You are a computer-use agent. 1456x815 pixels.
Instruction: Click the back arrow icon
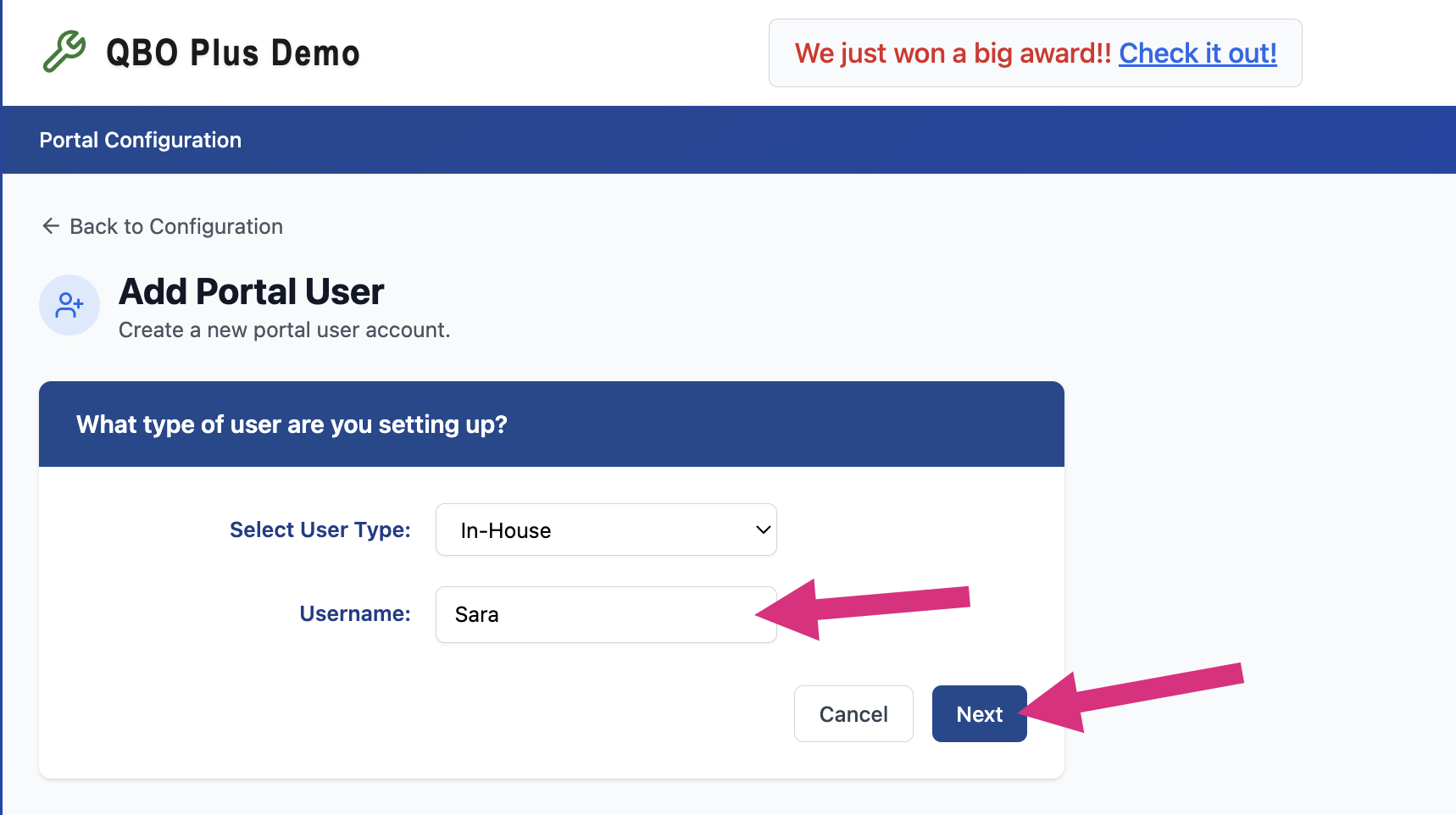pyautogui.click(x=51, y=226)
